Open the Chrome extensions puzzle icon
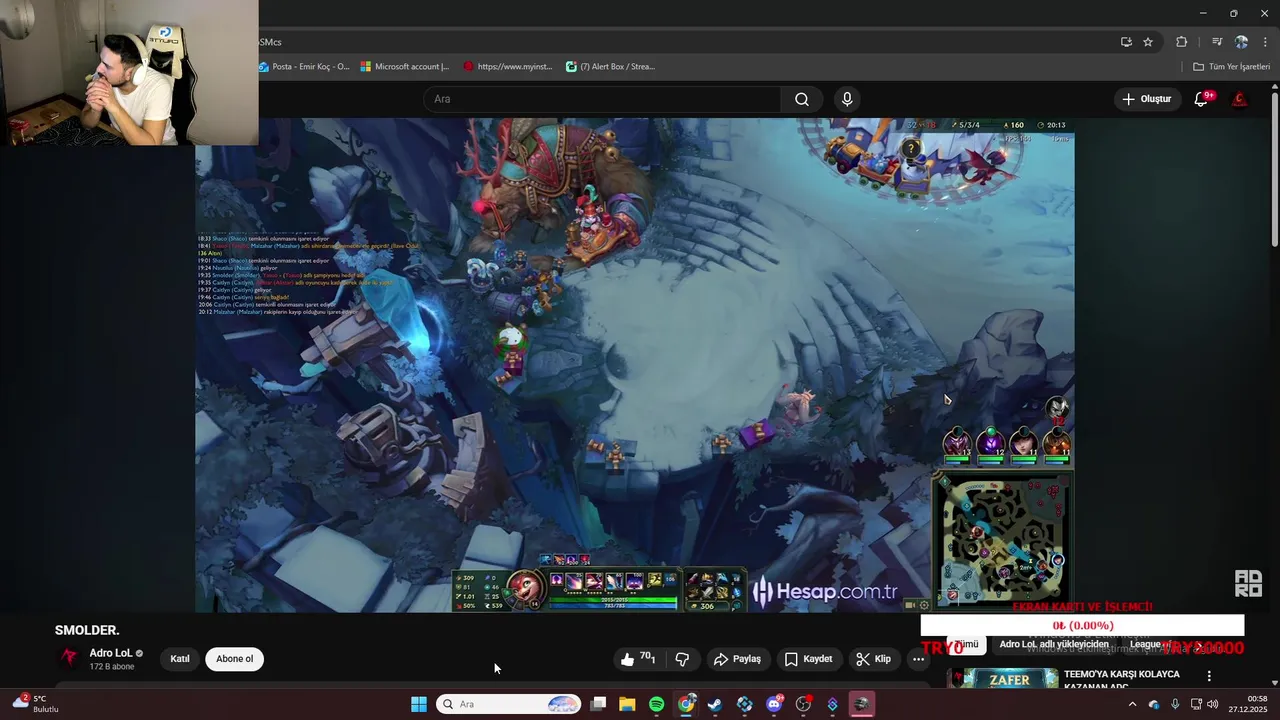 tap(1181, 42)
